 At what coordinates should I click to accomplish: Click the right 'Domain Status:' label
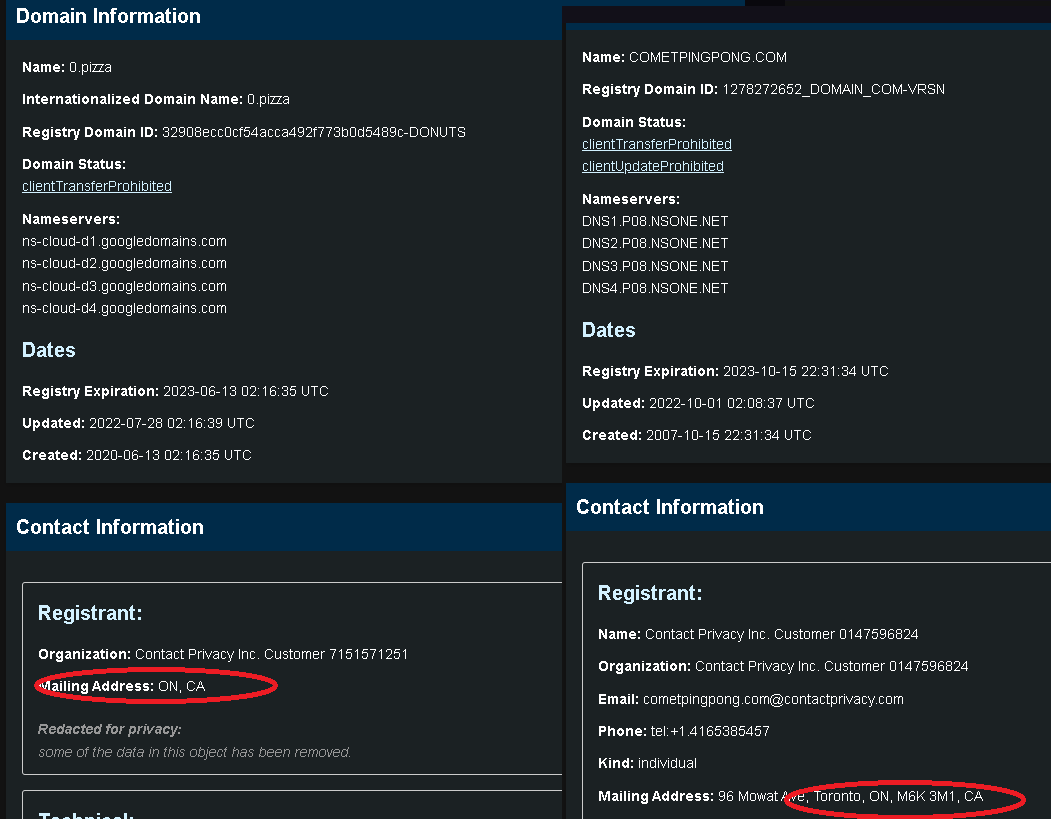(x=634, y=122)
